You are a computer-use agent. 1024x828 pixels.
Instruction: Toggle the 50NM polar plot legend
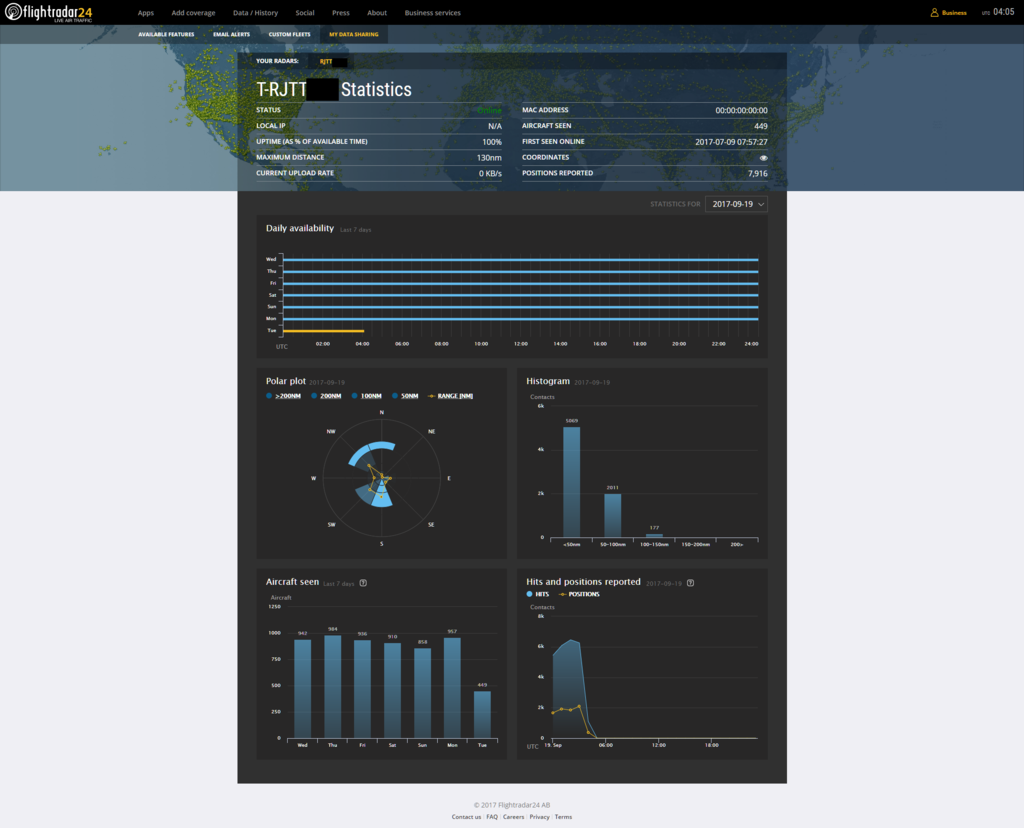pos(405,396)
